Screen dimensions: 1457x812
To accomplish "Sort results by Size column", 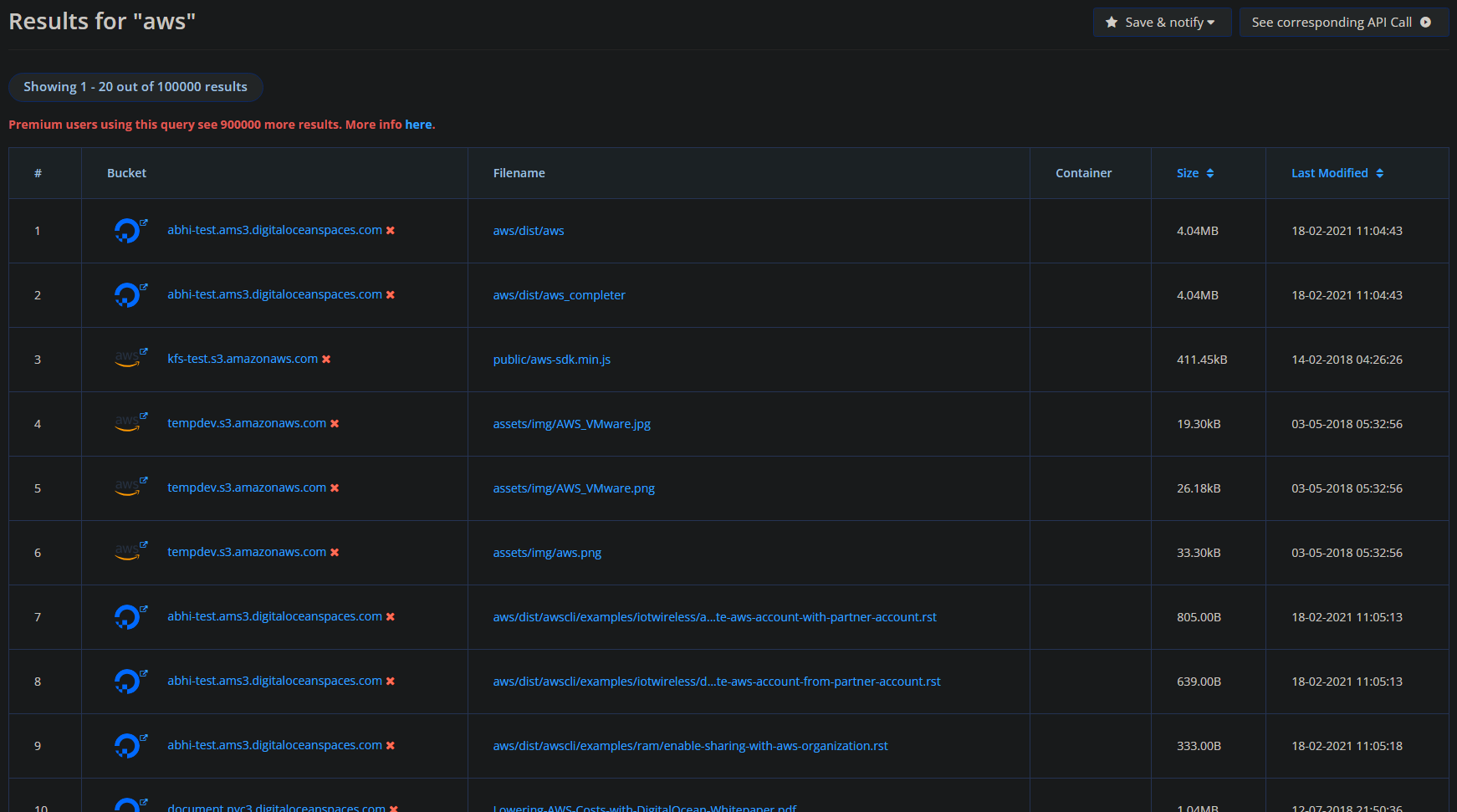I will tap(1194, 173).
